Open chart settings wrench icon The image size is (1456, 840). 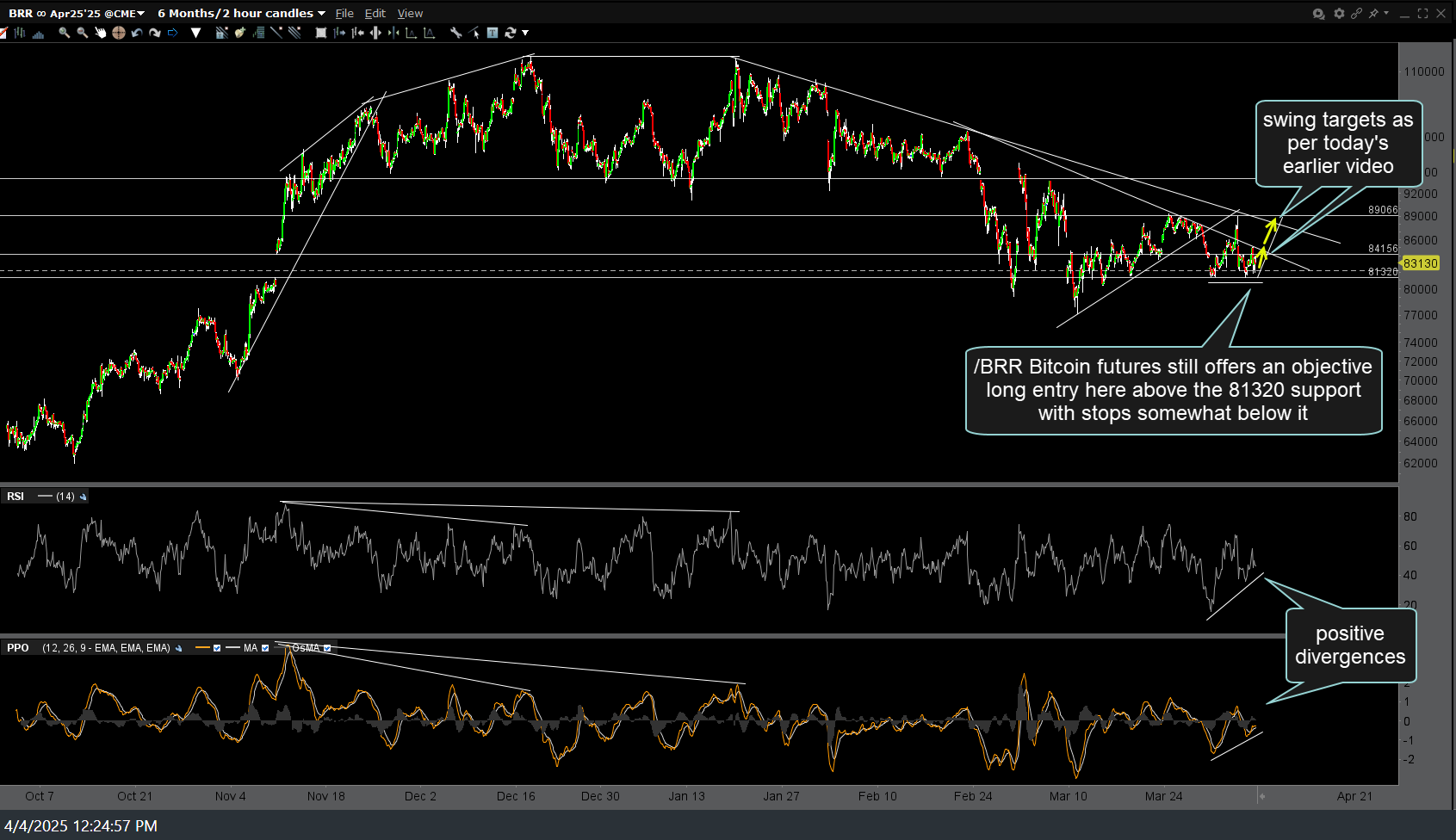pos(455,33)
